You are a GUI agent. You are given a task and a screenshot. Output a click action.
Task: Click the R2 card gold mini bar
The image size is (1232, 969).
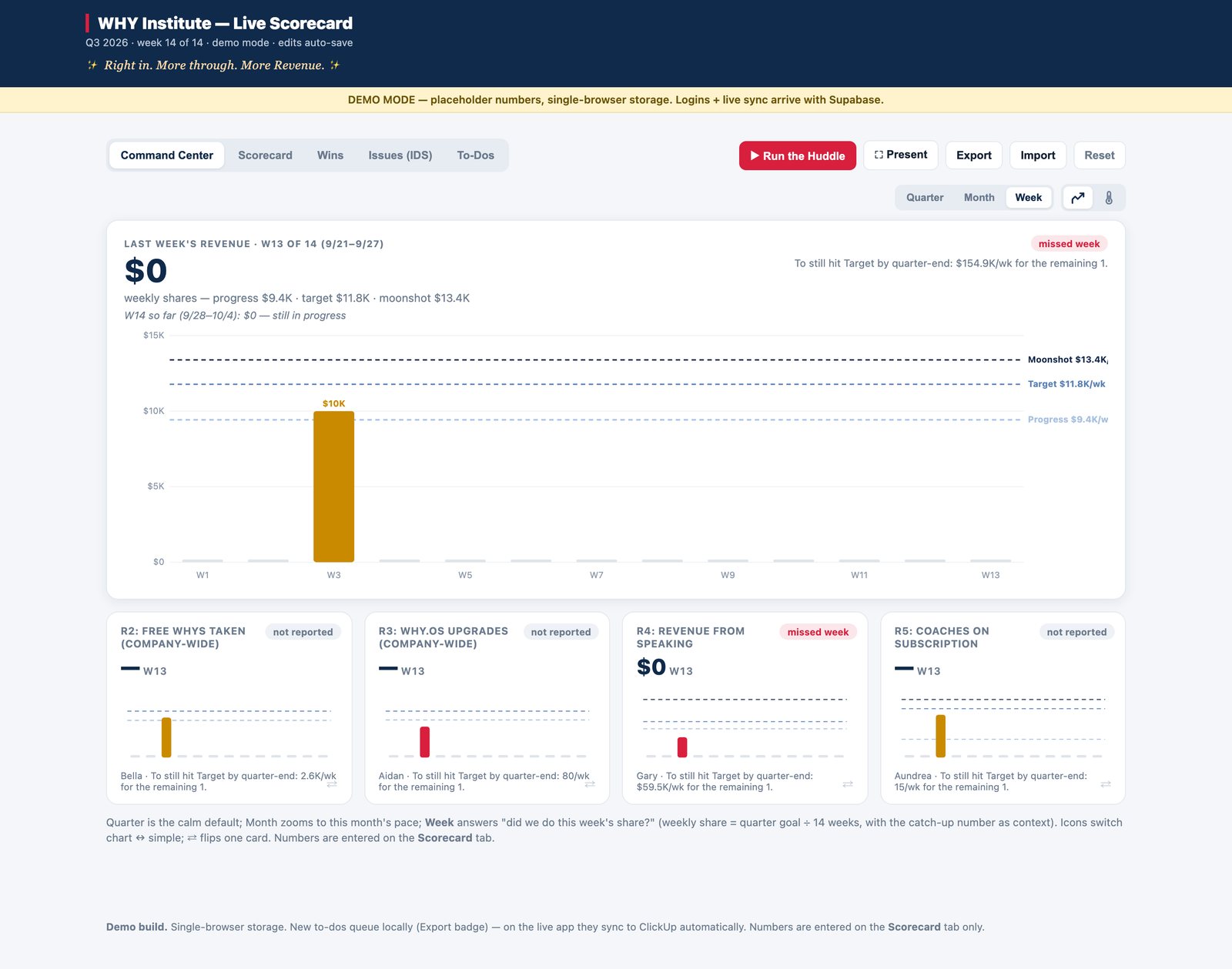click(166, 737)
